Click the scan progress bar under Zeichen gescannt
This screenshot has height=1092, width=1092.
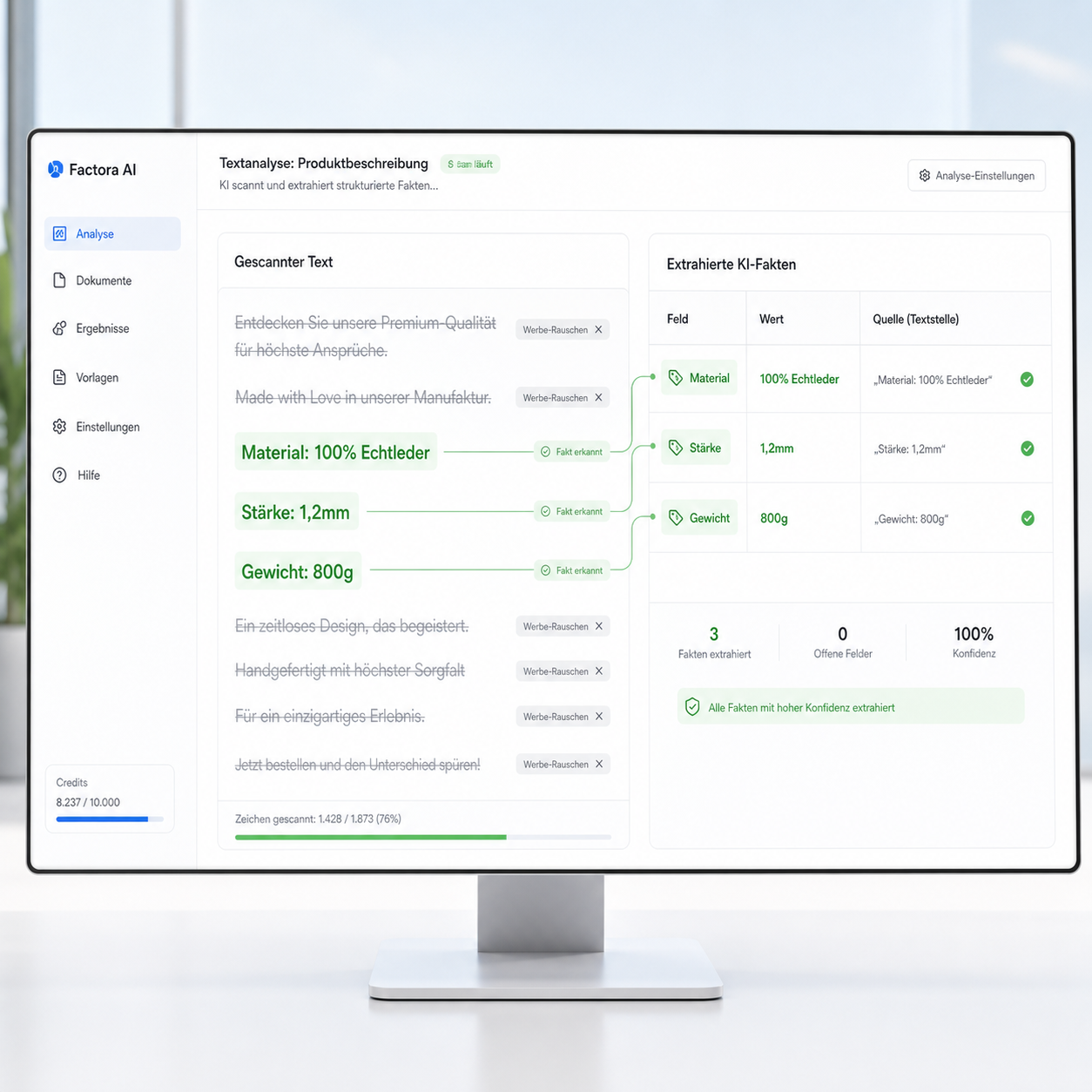pos(423,837)
